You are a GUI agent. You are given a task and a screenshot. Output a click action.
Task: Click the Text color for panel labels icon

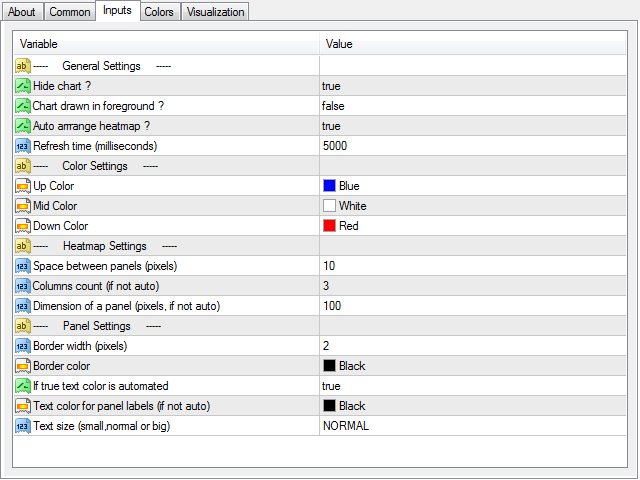coord(23,406)
